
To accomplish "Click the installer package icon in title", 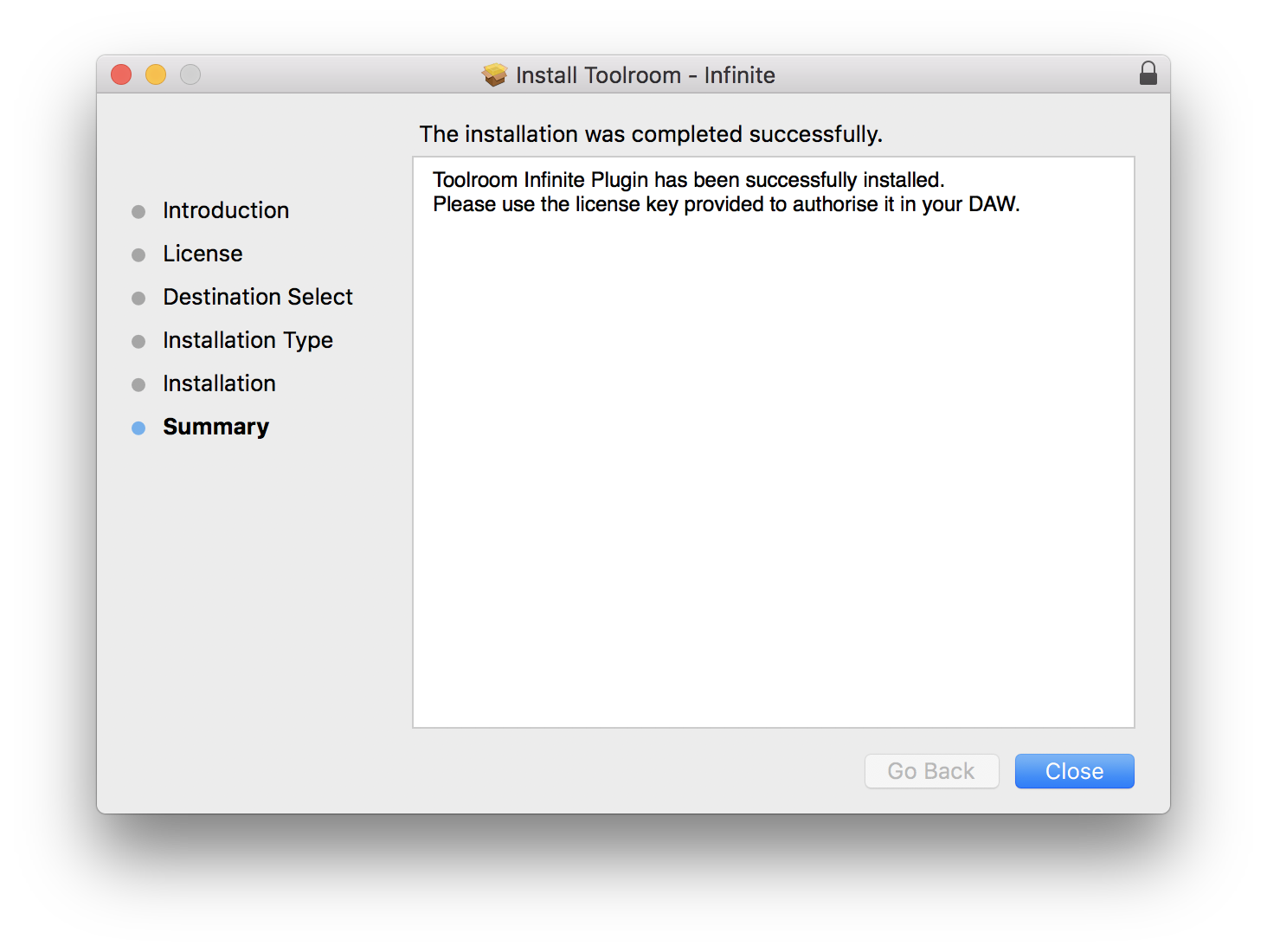I will (495, 74).
